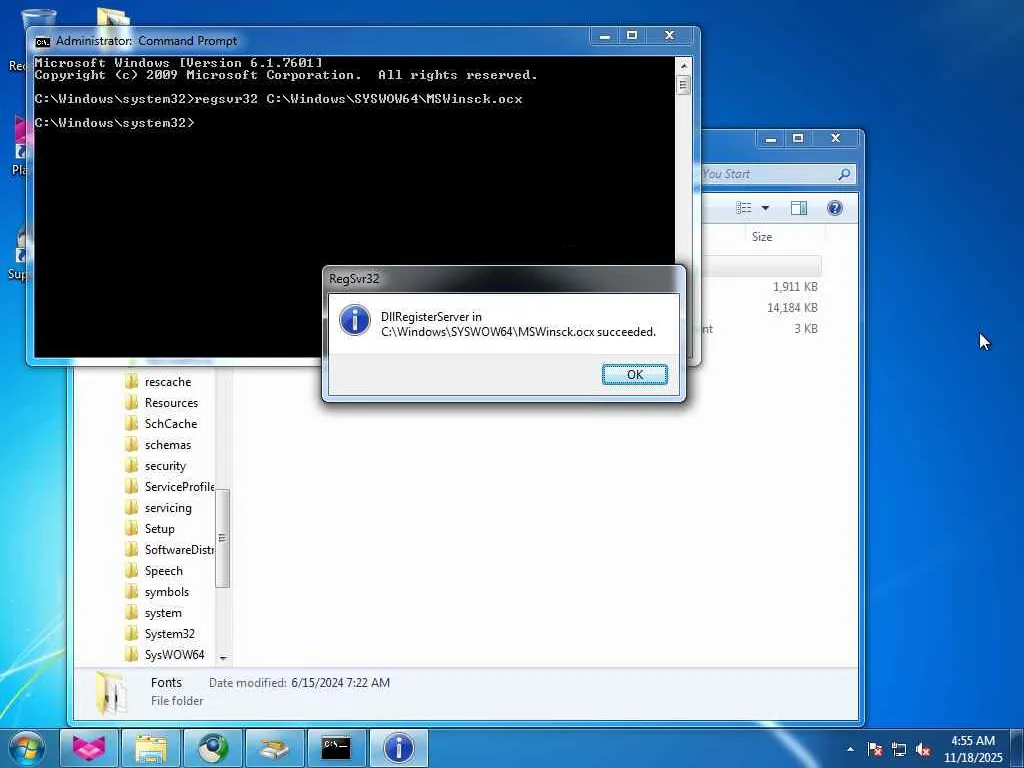Close the Explorer window

pyautogui.click(x=835, y=138)
